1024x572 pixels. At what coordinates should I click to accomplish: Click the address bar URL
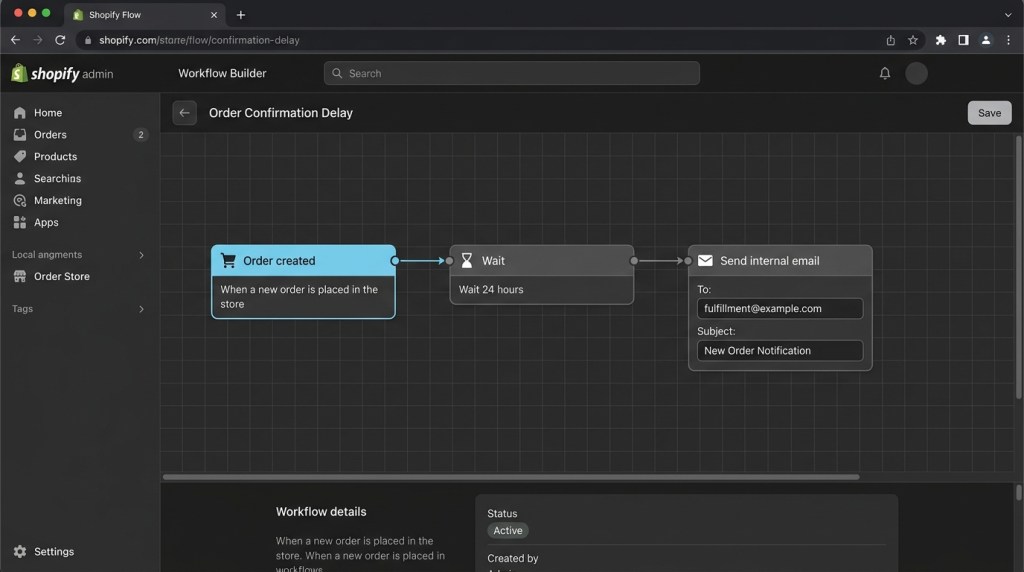tap(199, 40)
